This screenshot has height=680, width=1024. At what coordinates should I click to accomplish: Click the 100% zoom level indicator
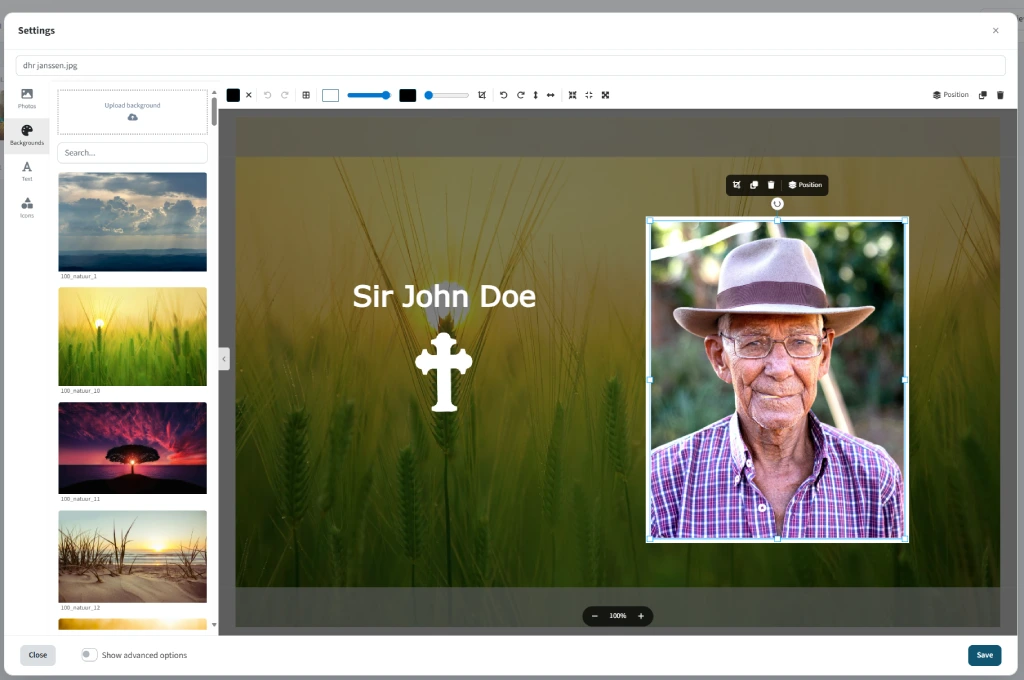coord(618,616)
